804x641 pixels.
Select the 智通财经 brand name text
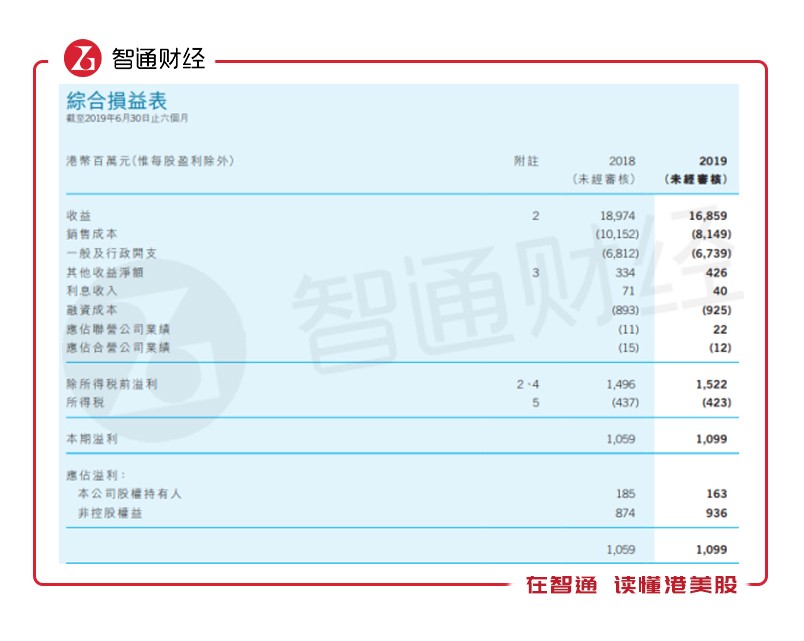pos(160,55)
